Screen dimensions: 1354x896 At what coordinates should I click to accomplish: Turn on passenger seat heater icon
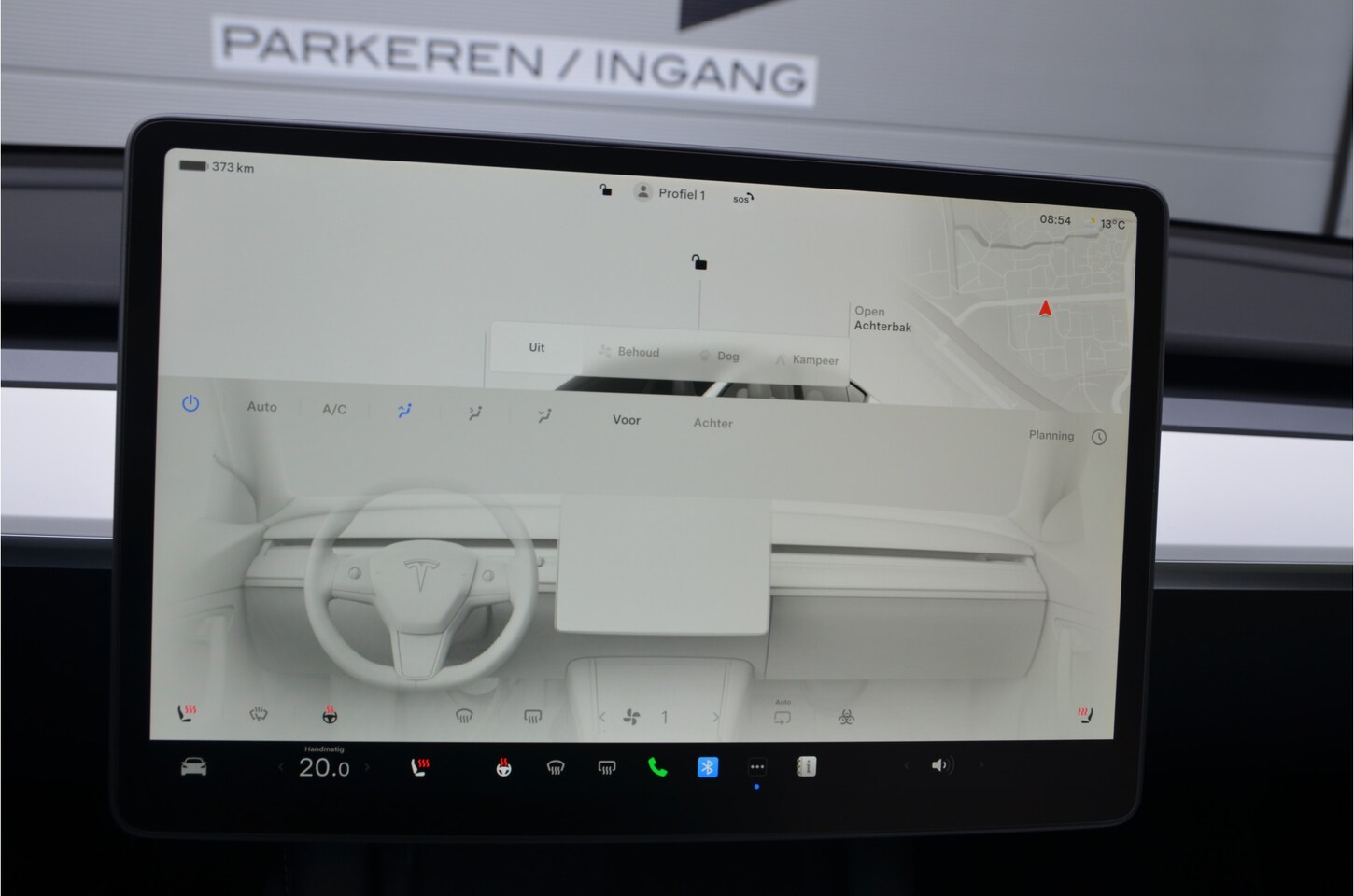click(1084, 716)
